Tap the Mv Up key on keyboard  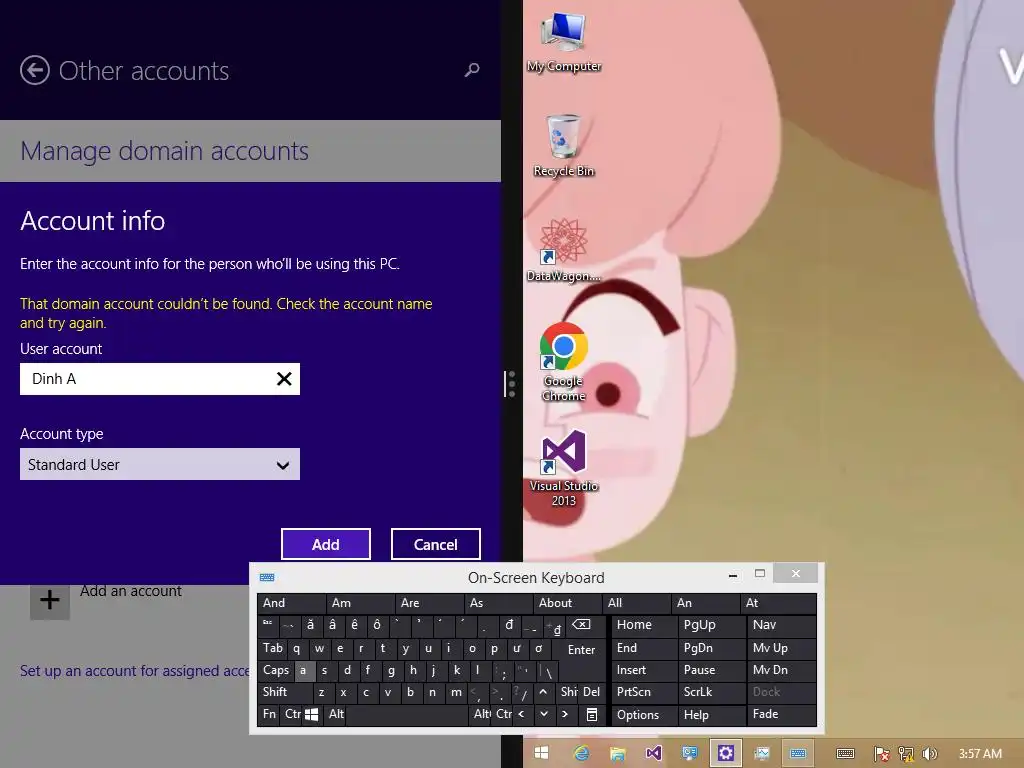[x=782, y=648]
